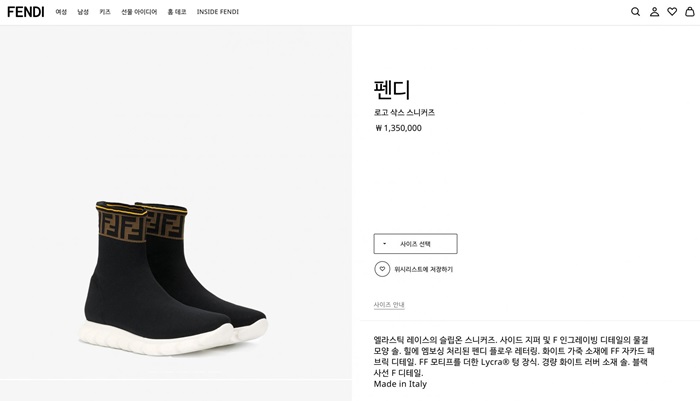The width and height of the screenshot is (700, 401).
Task: Click the Made in Italy description line
Action: [x=400, y=384]
